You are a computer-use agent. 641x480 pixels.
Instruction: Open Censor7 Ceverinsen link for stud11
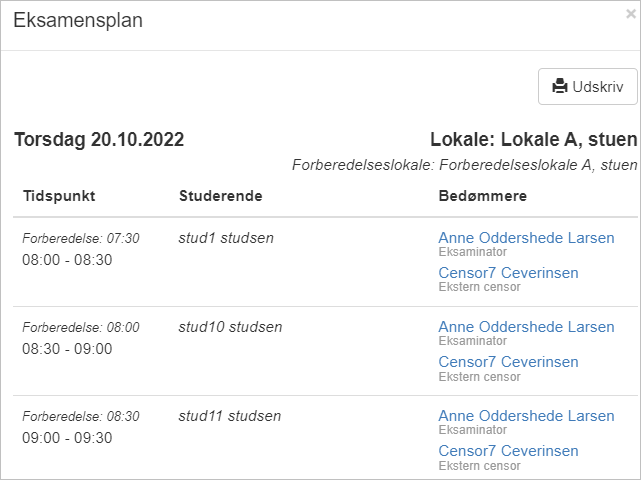tap(508, 451)
